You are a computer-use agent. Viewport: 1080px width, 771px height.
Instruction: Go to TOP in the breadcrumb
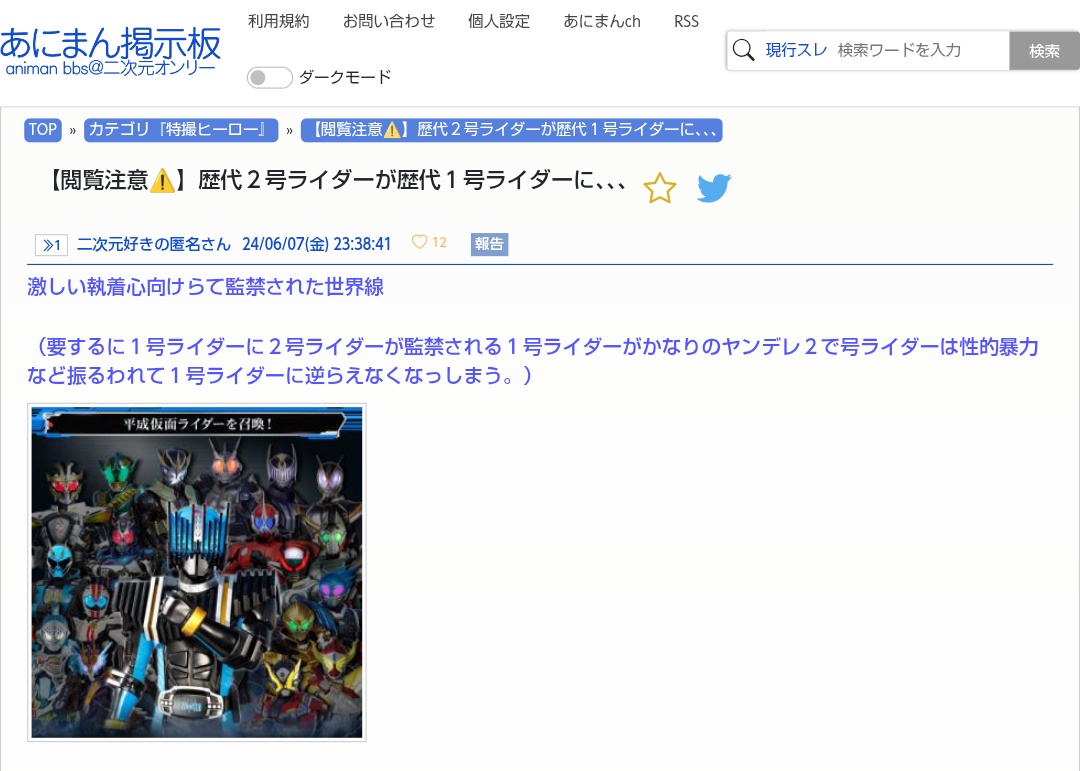coord(43,130)
